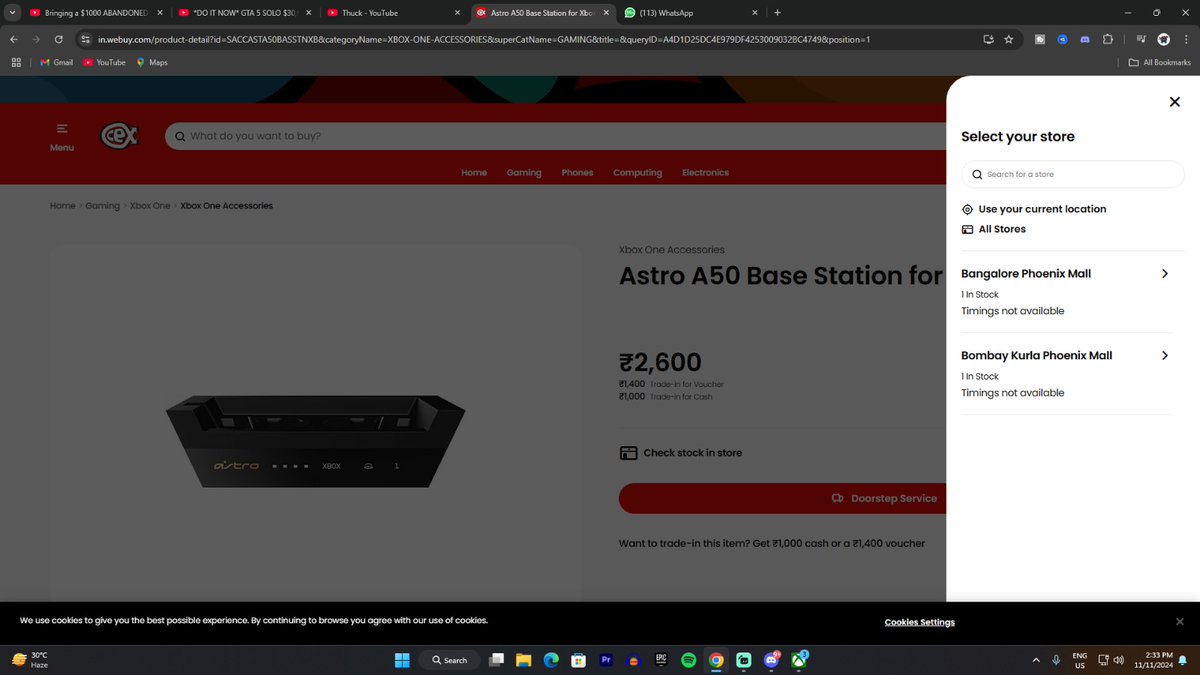Open Premiere Pro from taskbar
Image resolution: width=1200 pixels, height=675 pixels.
[x=606, y=660]
